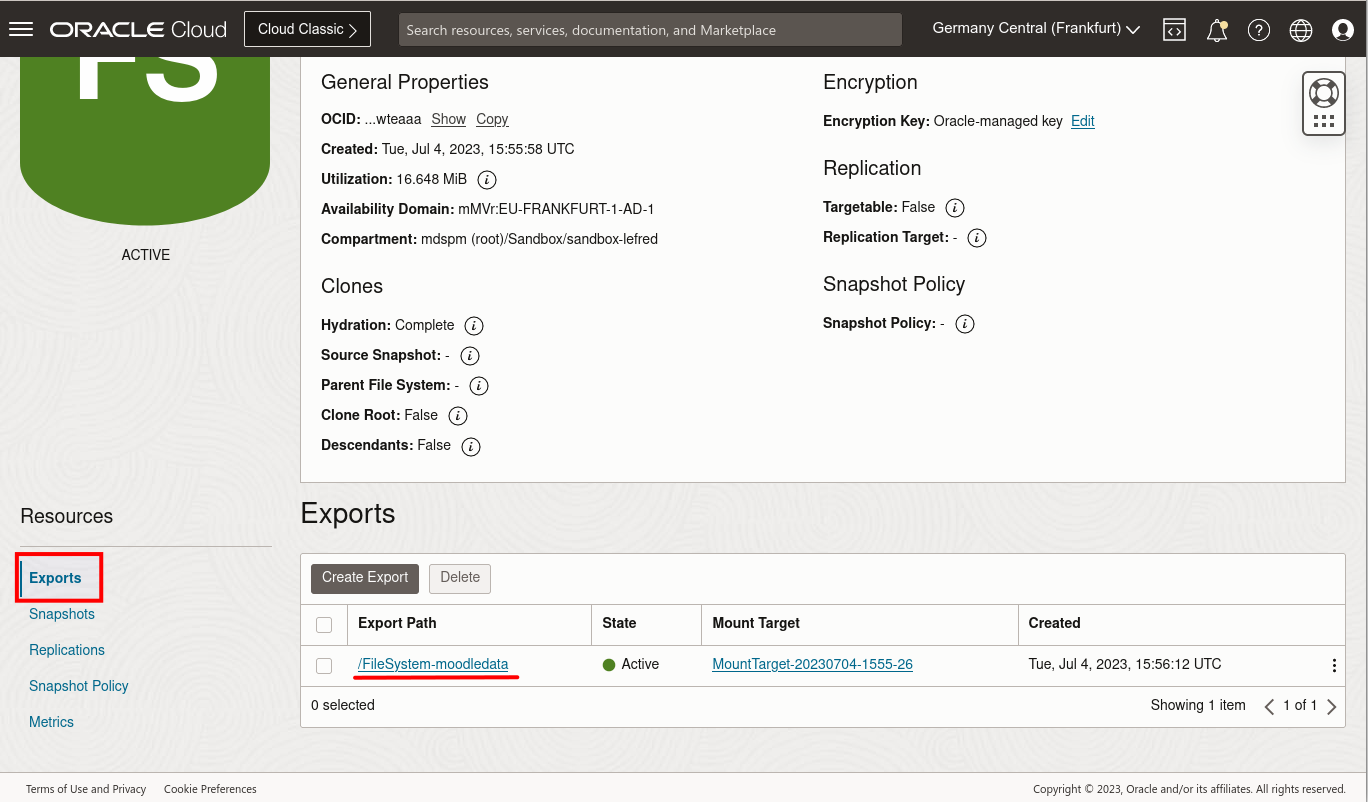Select Snapshots in the Resources sidebar
Image resolution: width=1368 pixels, height=802 pixels.
coord(61,613)
